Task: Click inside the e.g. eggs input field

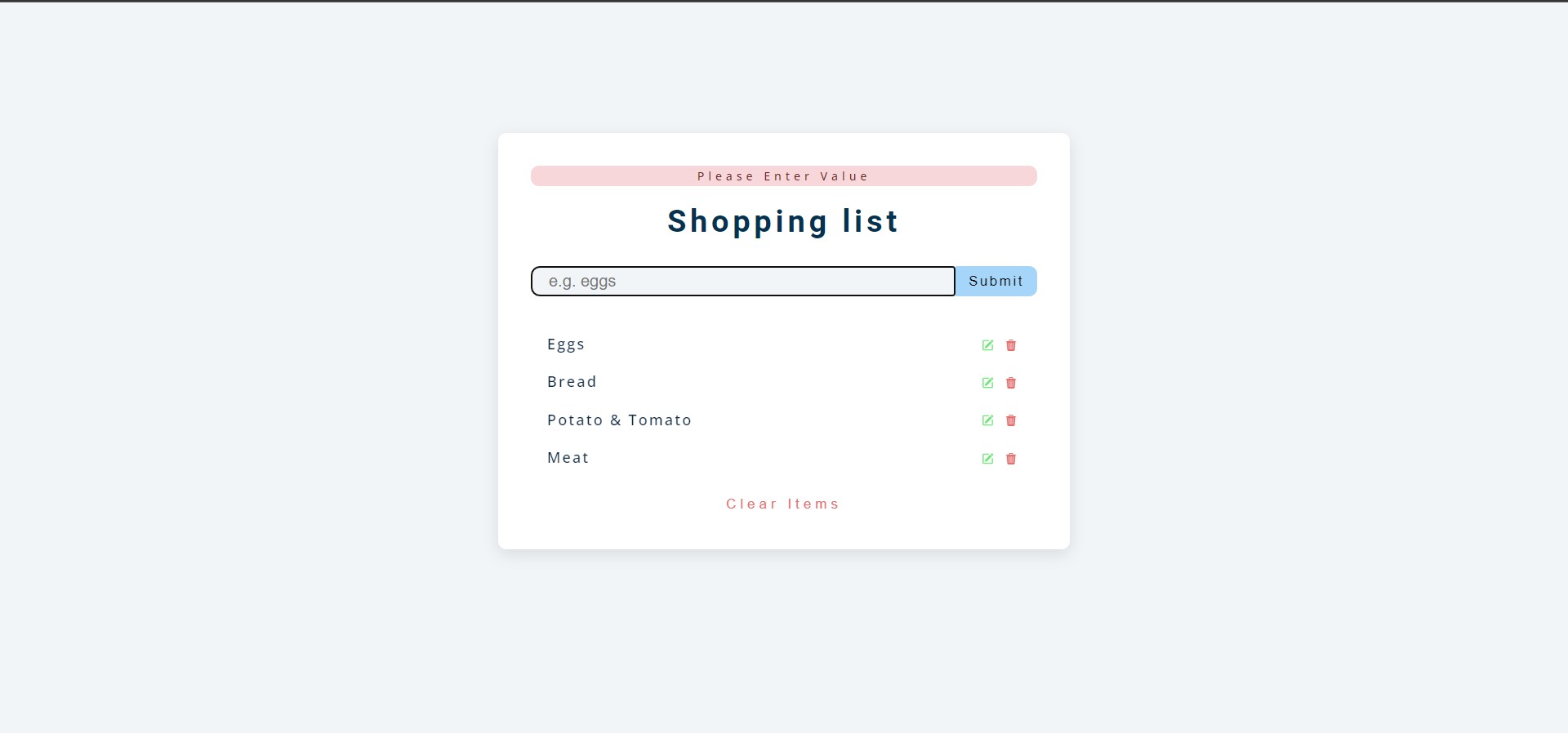Action: [742, 281]
